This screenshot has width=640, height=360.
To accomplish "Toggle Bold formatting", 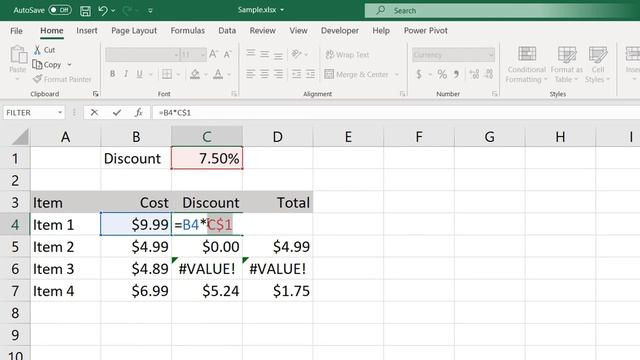I will point(112,74).
